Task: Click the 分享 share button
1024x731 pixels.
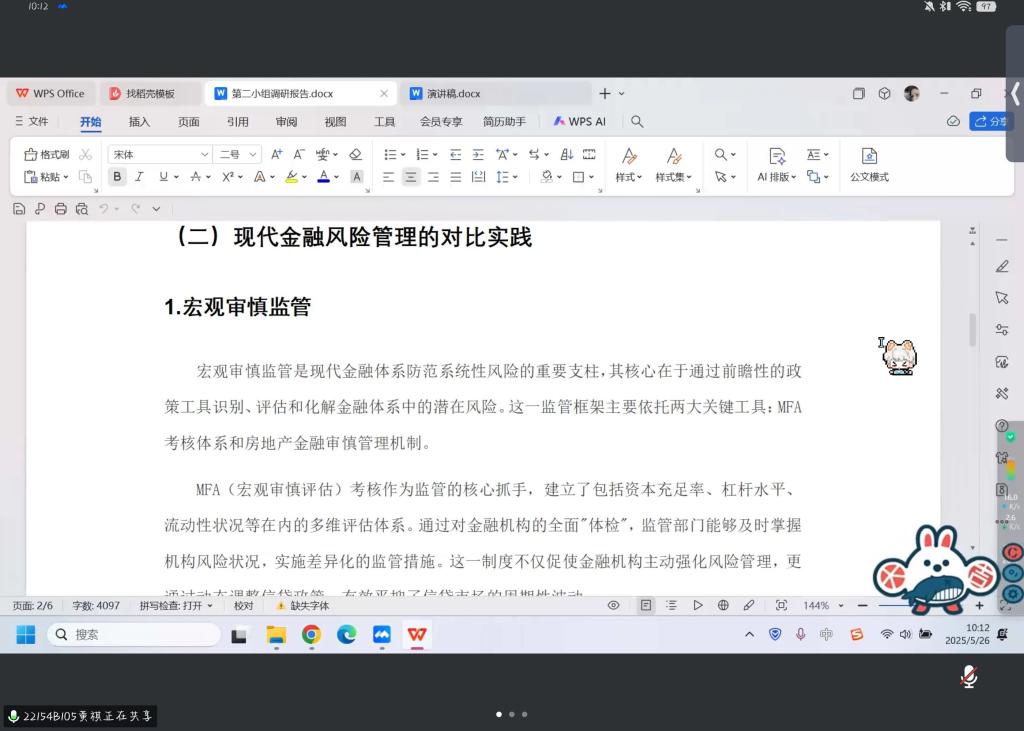Action: coord(996,121)
